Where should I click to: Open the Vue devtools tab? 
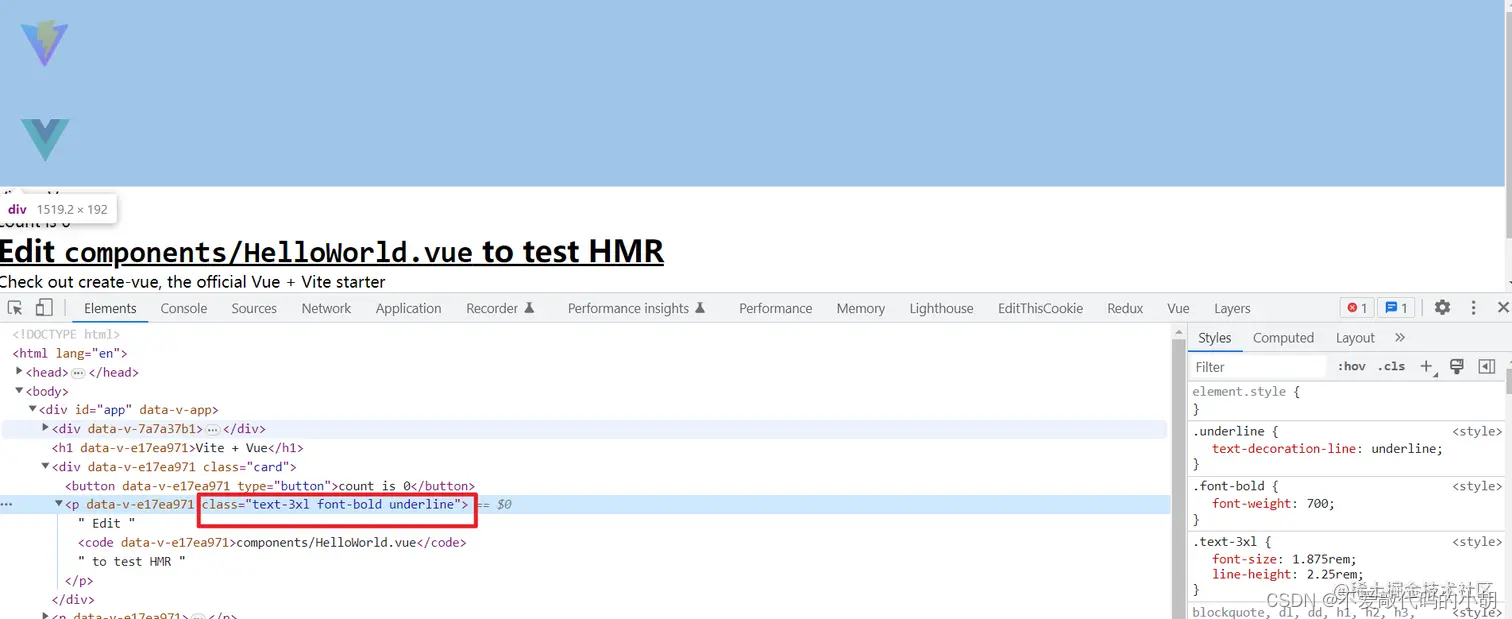coord(1178,308)
